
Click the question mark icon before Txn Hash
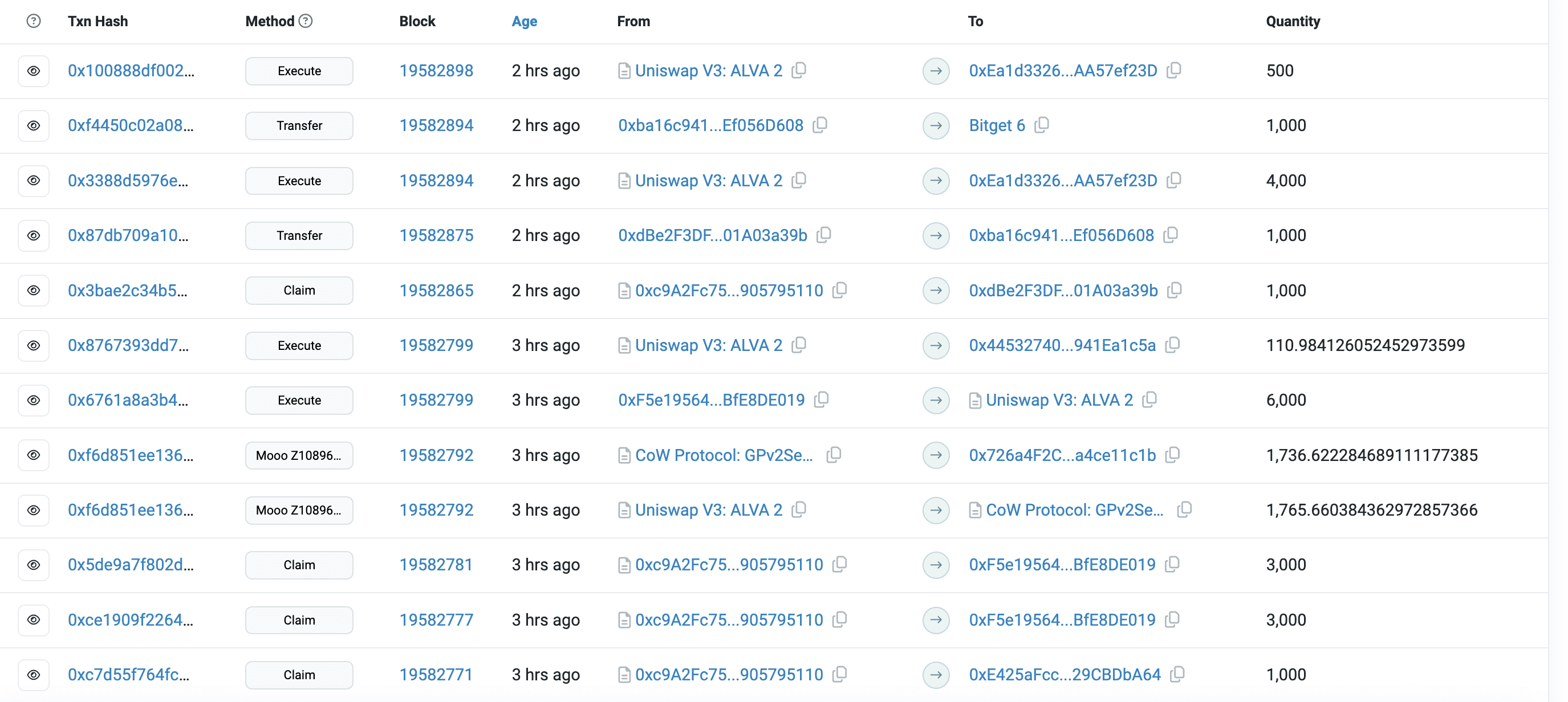click(x=34, y=21)
